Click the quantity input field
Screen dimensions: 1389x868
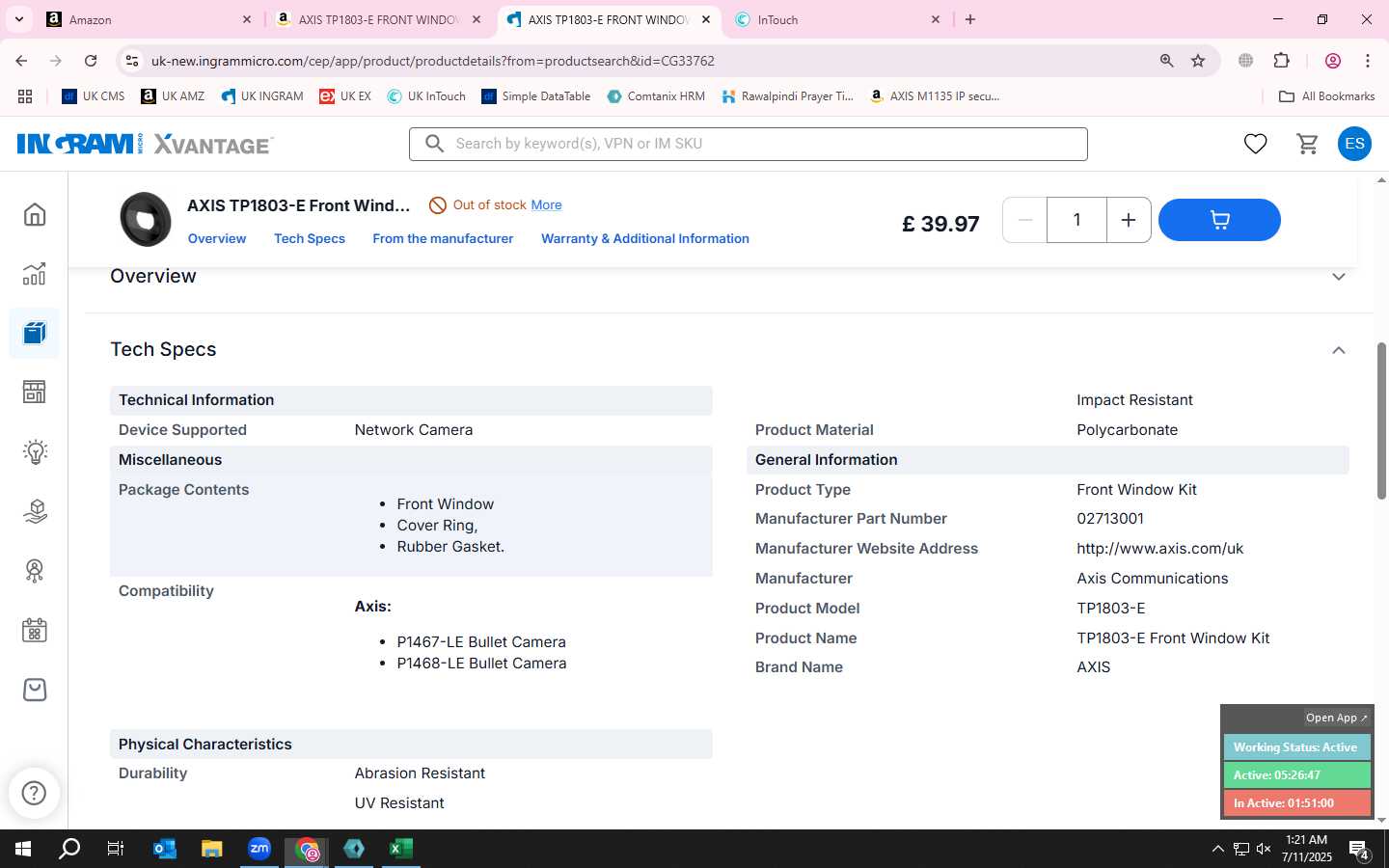(1076, 220)
